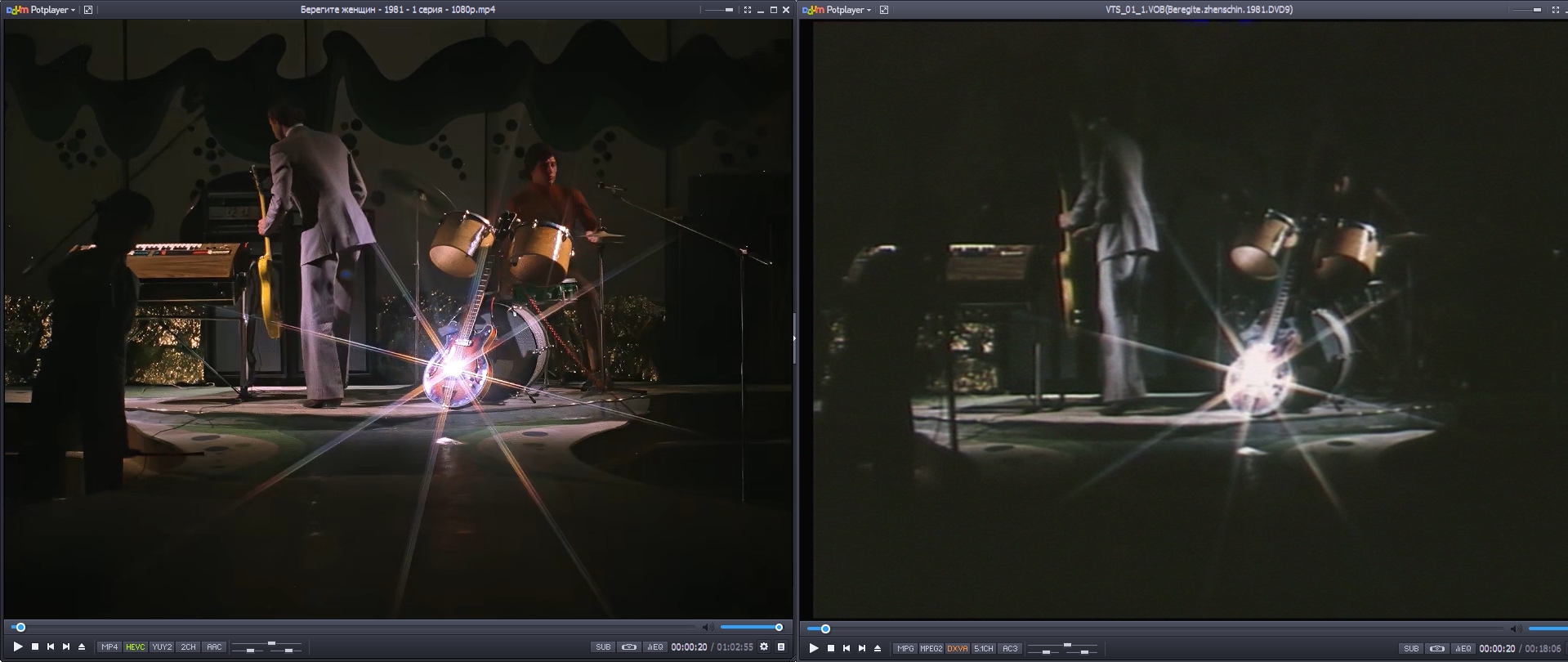
Task: Toggle the playlist panel in left player
Action: [x=781, y=646]
